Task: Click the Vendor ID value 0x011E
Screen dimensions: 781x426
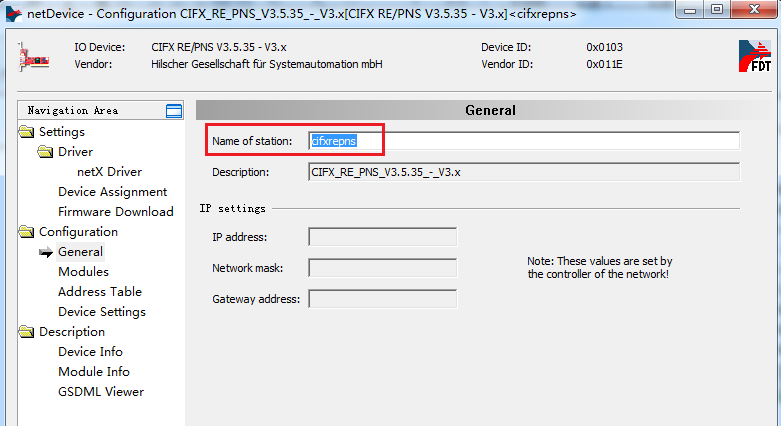Action: [x=604, y=64]
